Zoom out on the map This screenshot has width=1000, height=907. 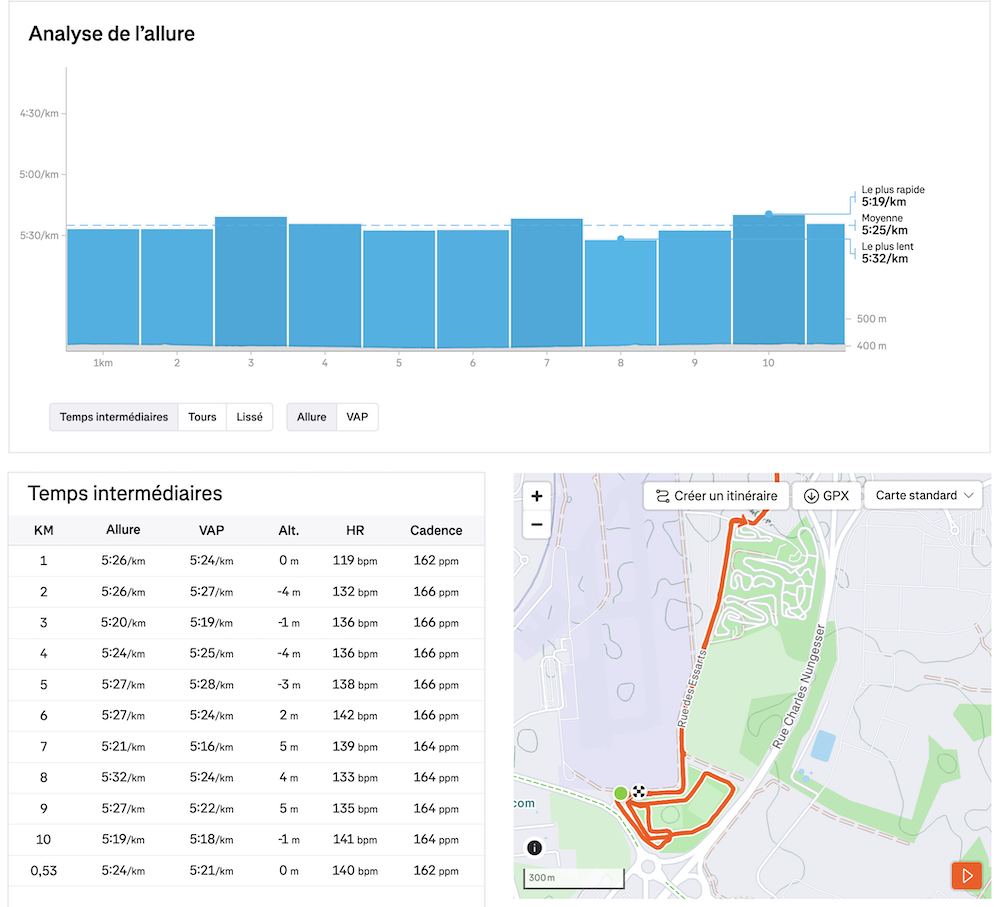pyautogui.click(x=537, y=524)
